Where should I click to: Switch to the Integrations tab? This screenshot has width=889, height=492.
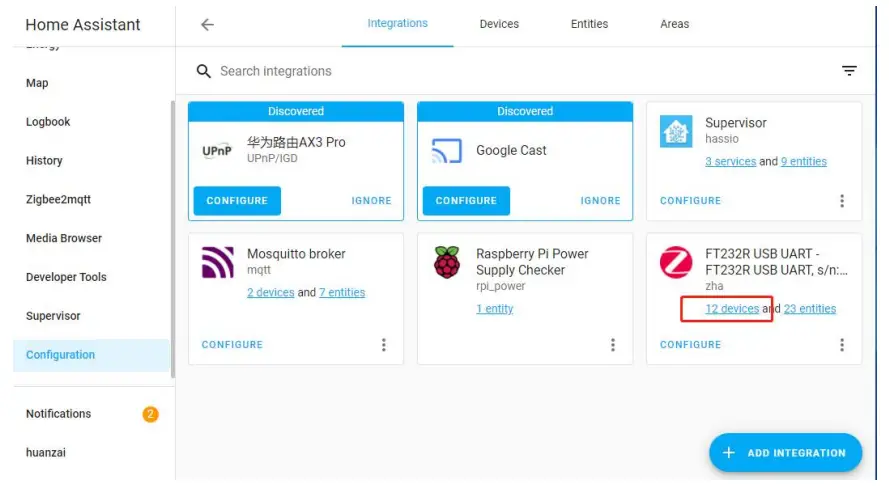click(397, 24)
